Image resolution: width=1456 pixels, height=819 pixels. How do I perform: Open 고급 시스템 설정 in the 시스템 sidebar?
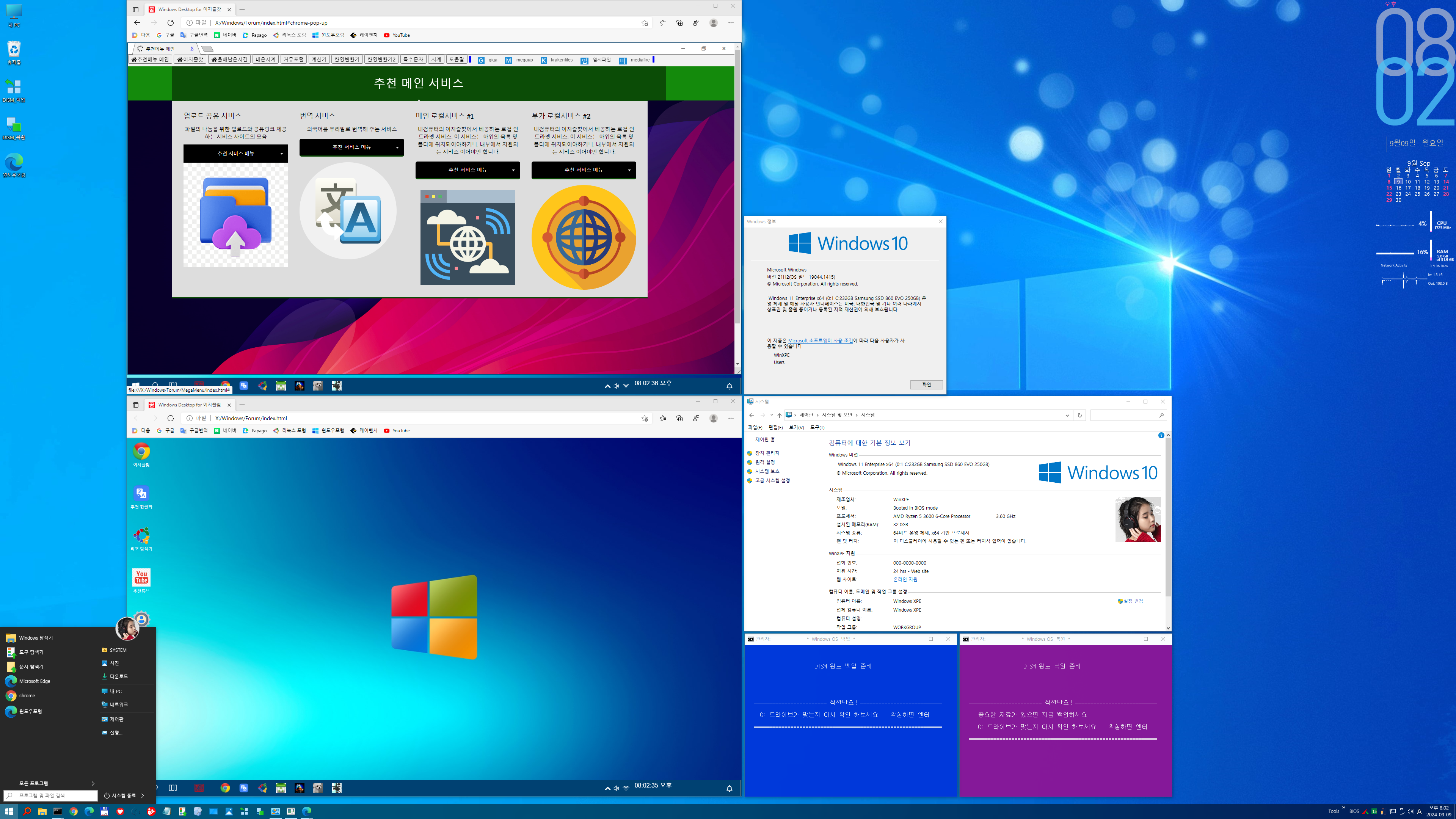[773, 480]
